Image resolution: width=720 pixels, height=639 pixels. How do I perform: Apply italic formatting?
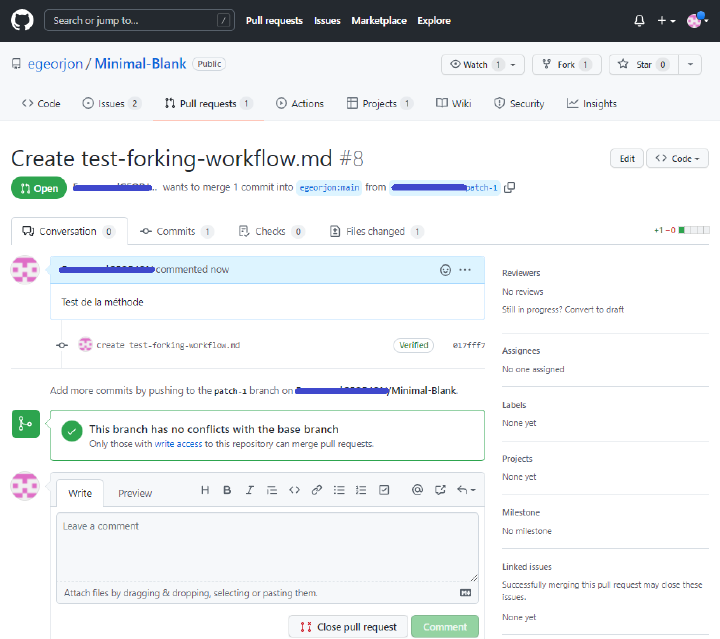pos(249,490)
